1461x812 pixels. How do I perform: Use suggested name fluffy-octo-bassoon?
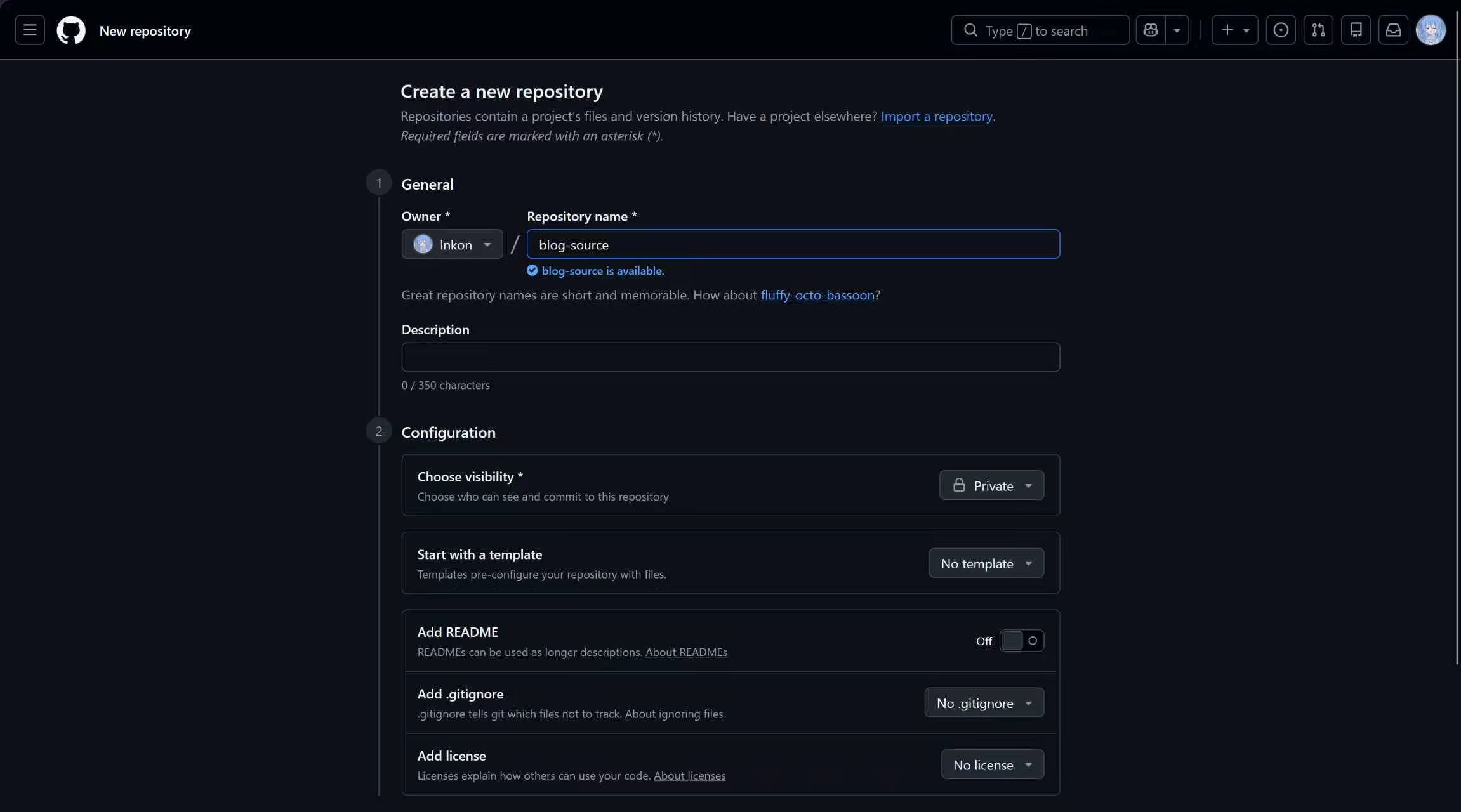817,295
